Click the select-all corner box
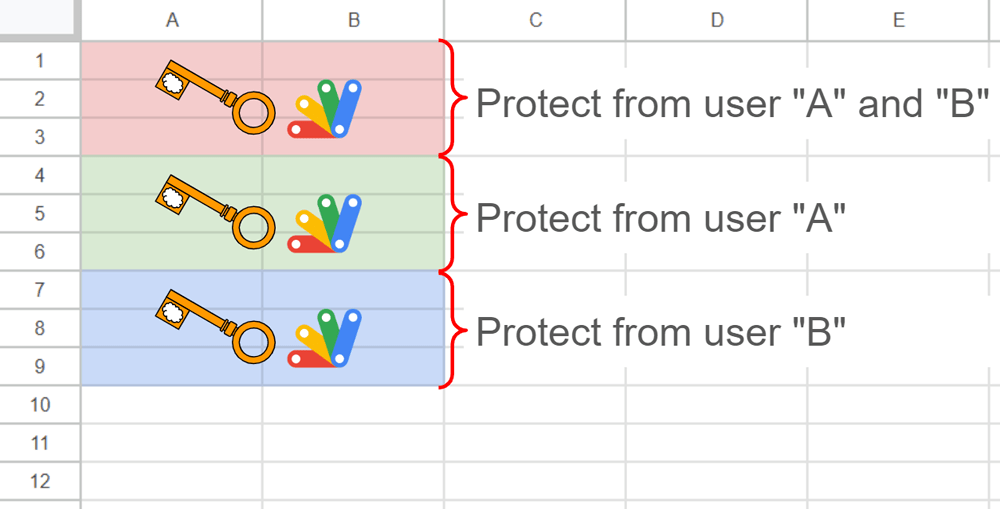This screenshot has width=1000, height=509. coord(40,20)
